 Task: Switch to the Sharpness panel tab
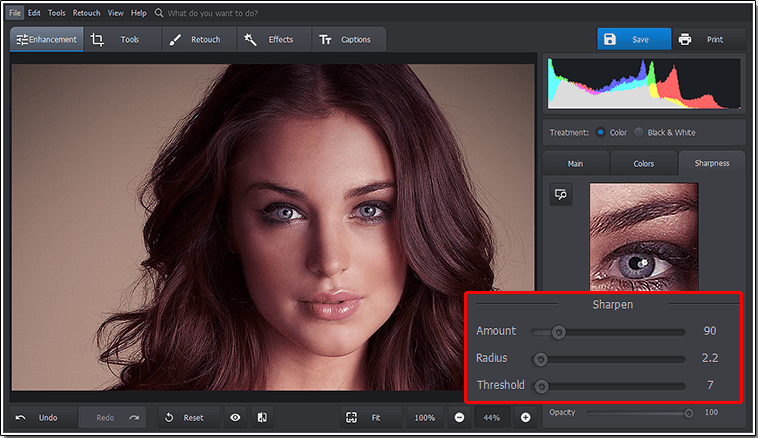pos(712,163)
